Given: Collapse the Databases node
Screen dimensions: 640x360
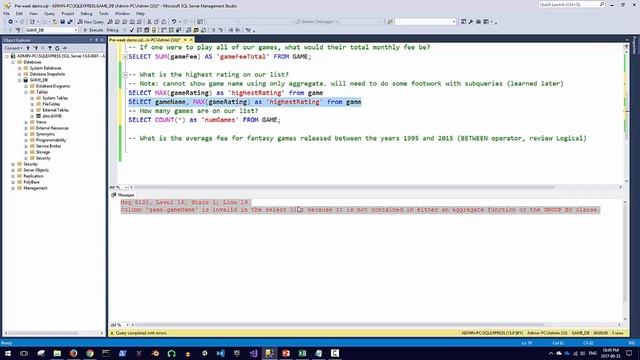Looking at the screenshot, I should click(x=13, y=62).
